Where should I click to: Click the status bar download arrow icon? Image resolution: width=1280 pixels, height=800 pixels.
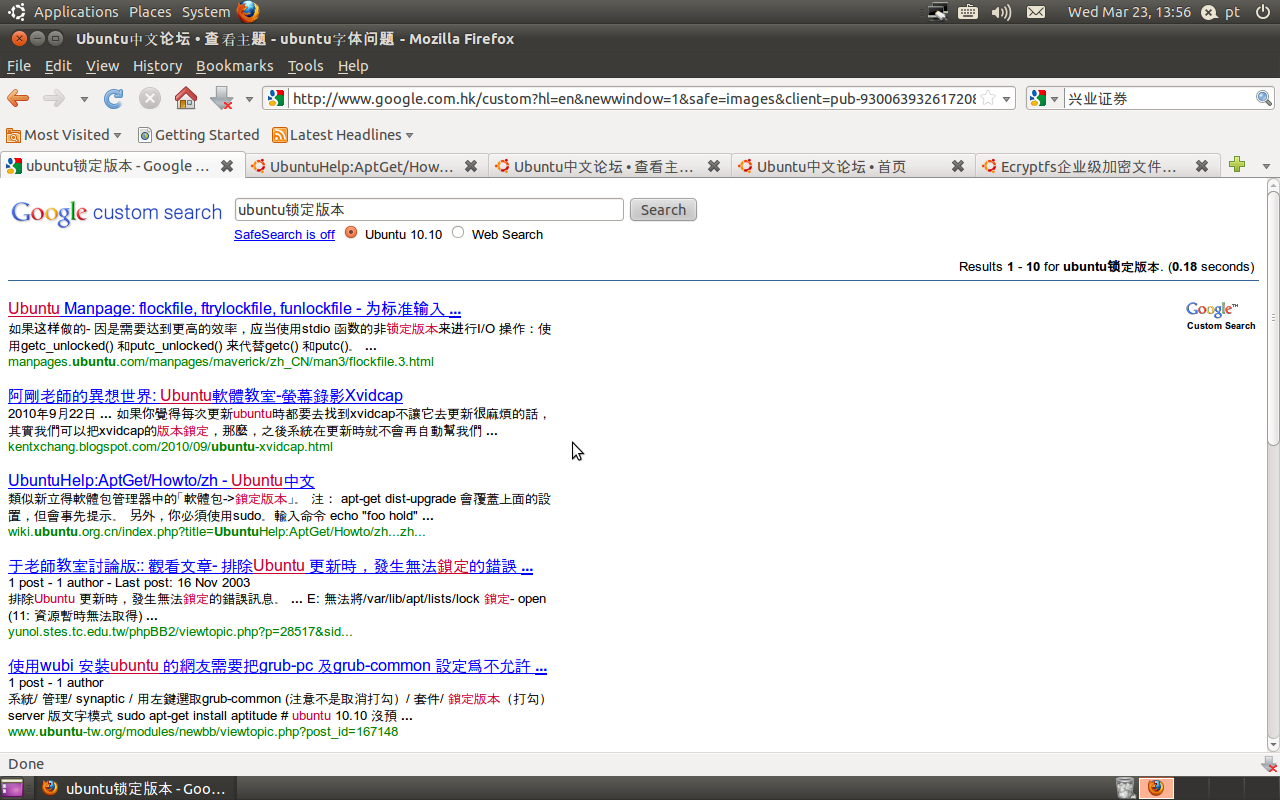point(1269,764)
